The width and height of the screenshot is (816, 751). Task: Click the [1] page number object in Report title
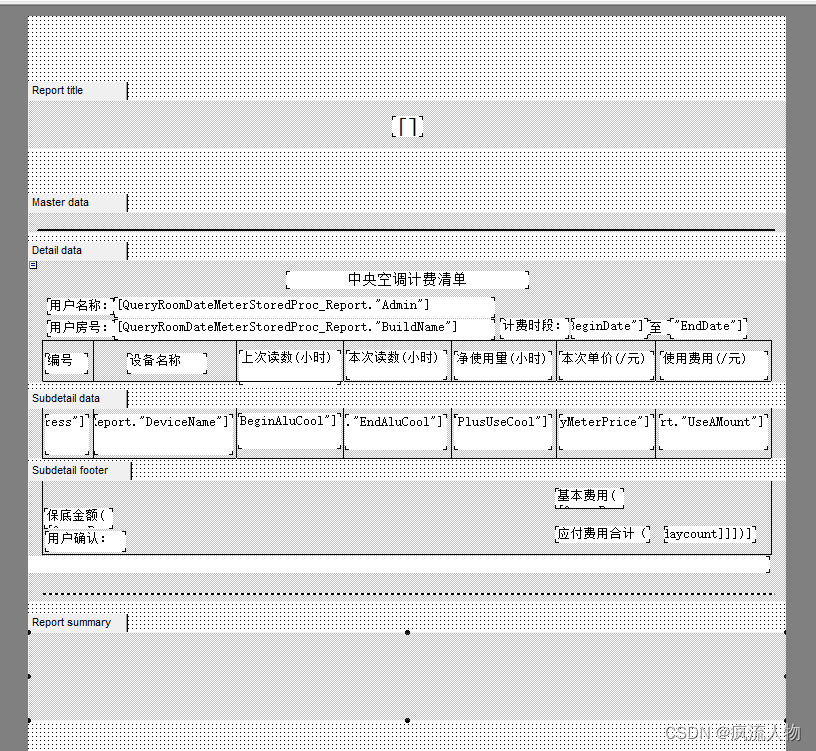tap(407, 126)
